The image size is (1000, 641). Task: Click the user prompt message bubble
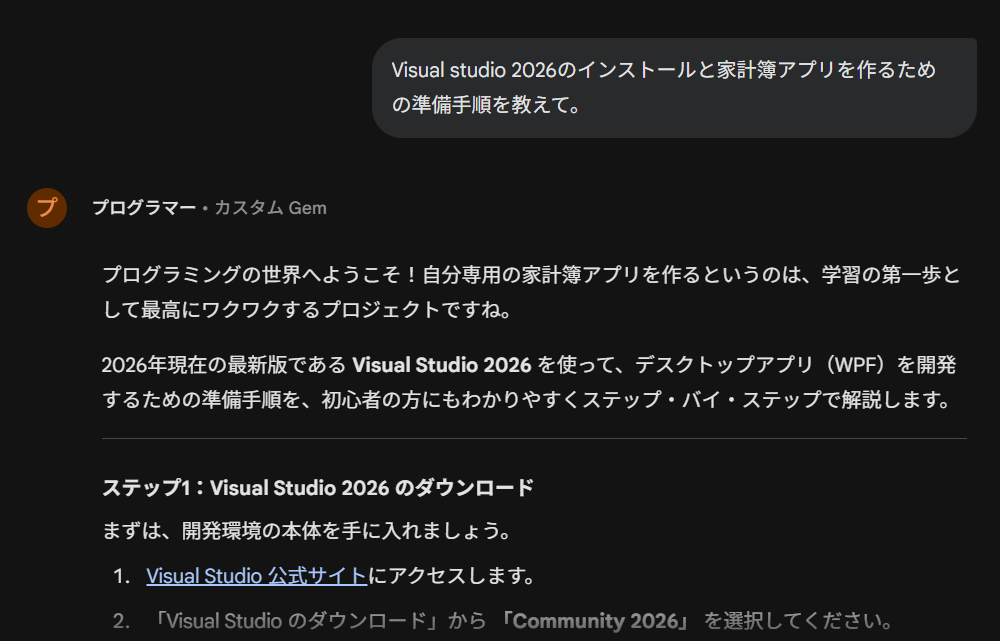(x=673, y=88)
